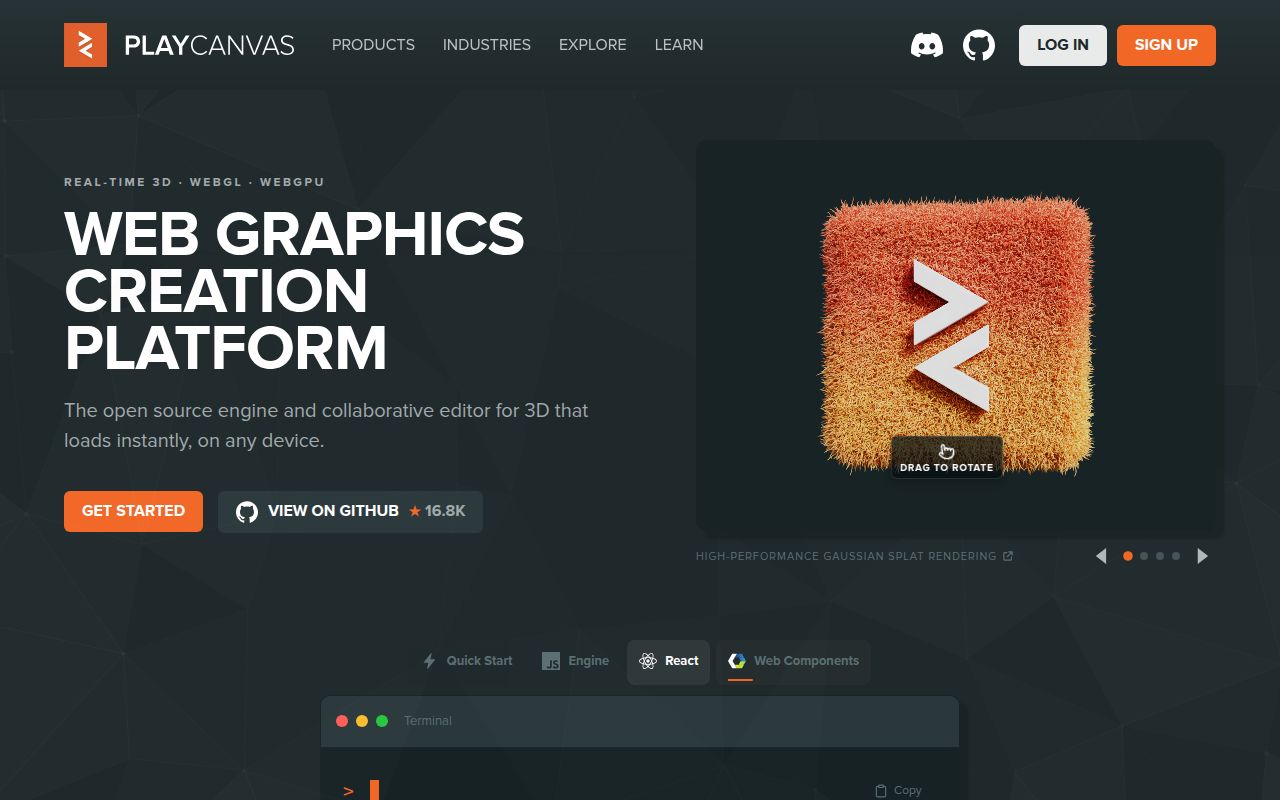Select the first carousel dot
The height and width of the screenshot is (800, 1280).
1128,556
